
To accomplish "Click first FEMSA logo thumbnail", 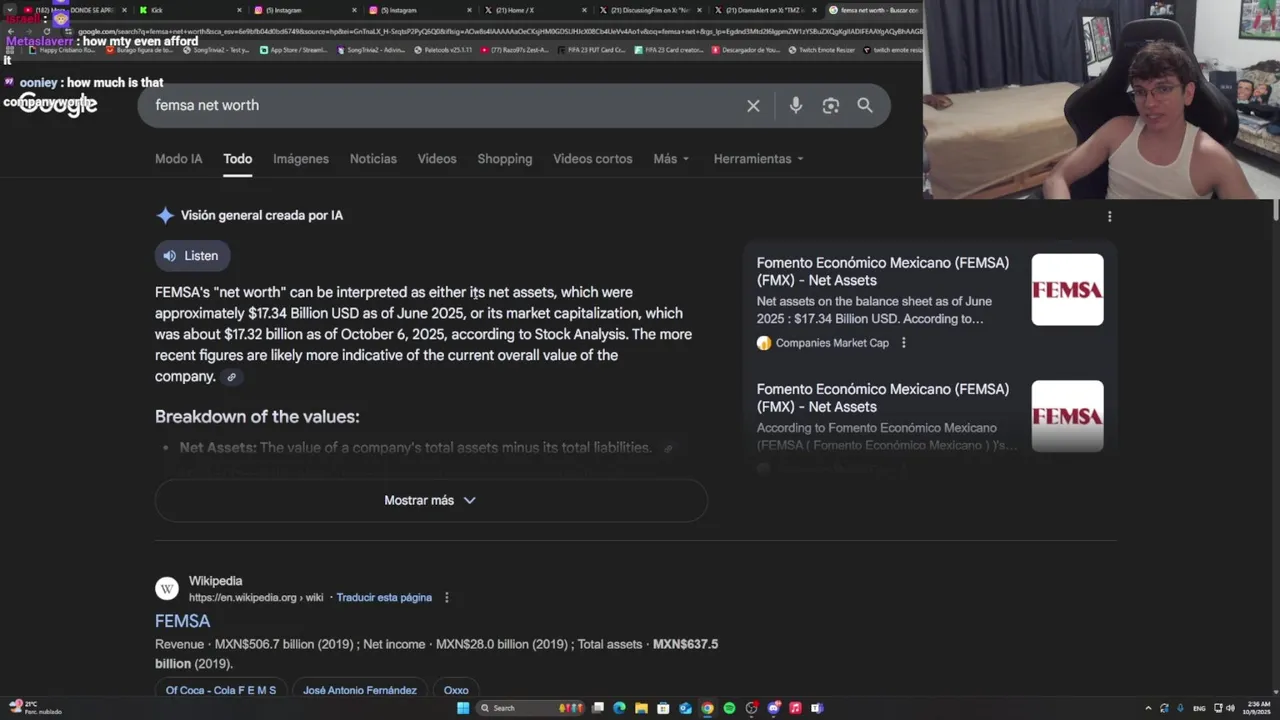I will 1067,290.
